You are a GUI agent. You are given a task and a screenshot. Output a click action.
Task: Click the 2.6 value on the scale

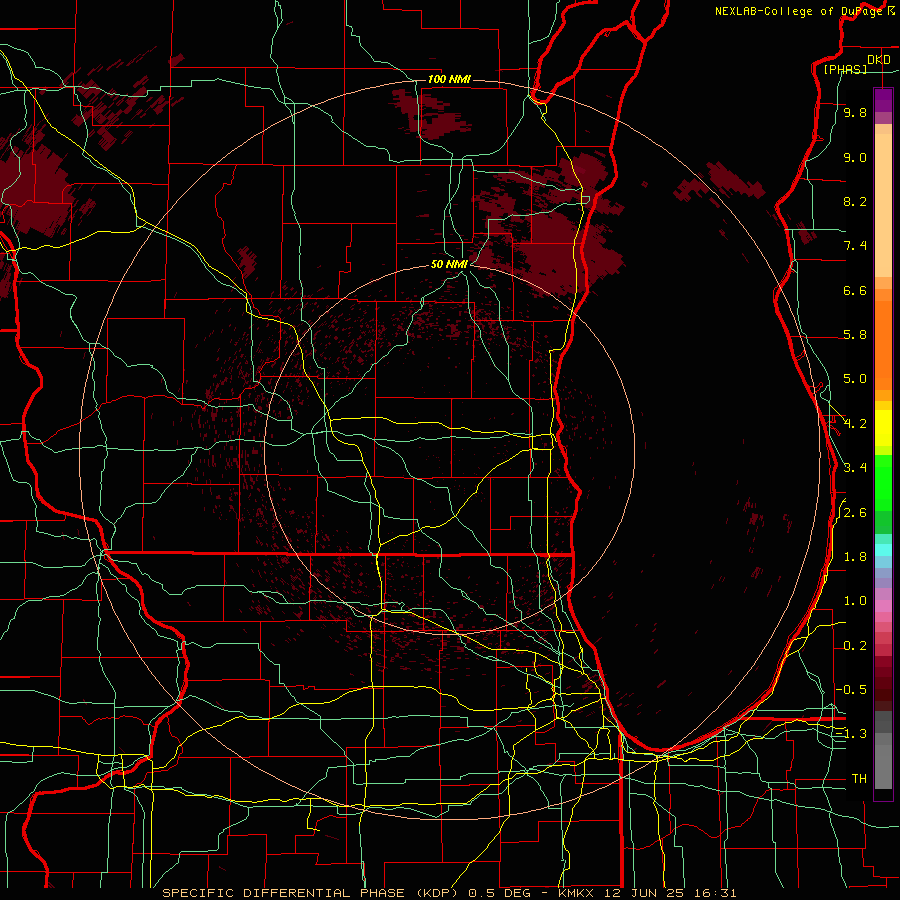855,513
